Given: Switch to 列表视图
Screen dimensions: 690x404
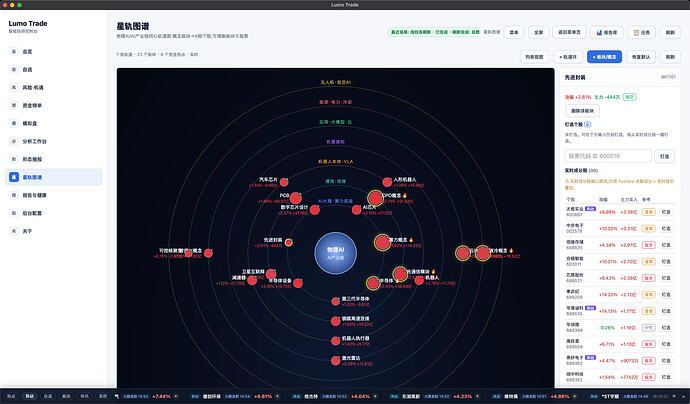Looking at the screenshot, I should [534, 57].
